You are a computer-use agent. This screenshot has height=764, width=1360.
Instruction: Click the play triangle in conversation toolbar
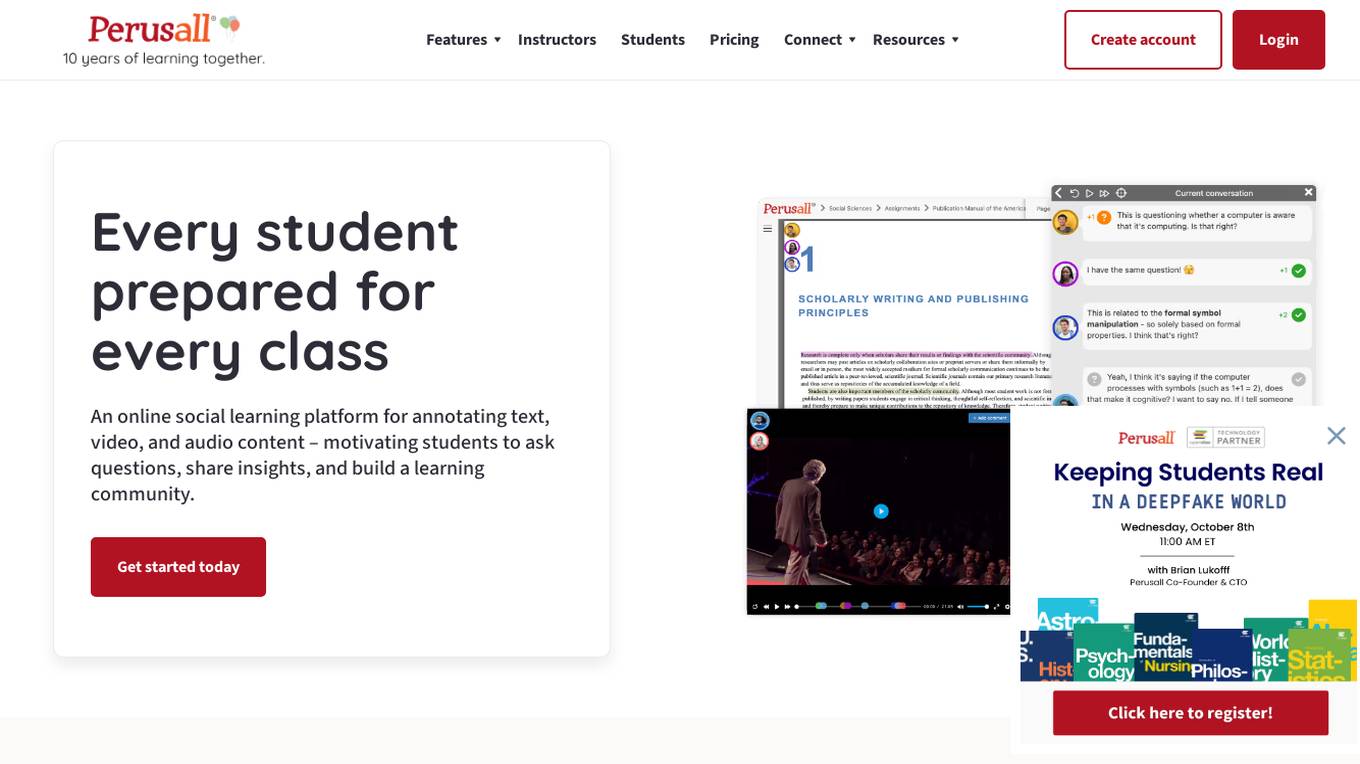coord(1089,193)
